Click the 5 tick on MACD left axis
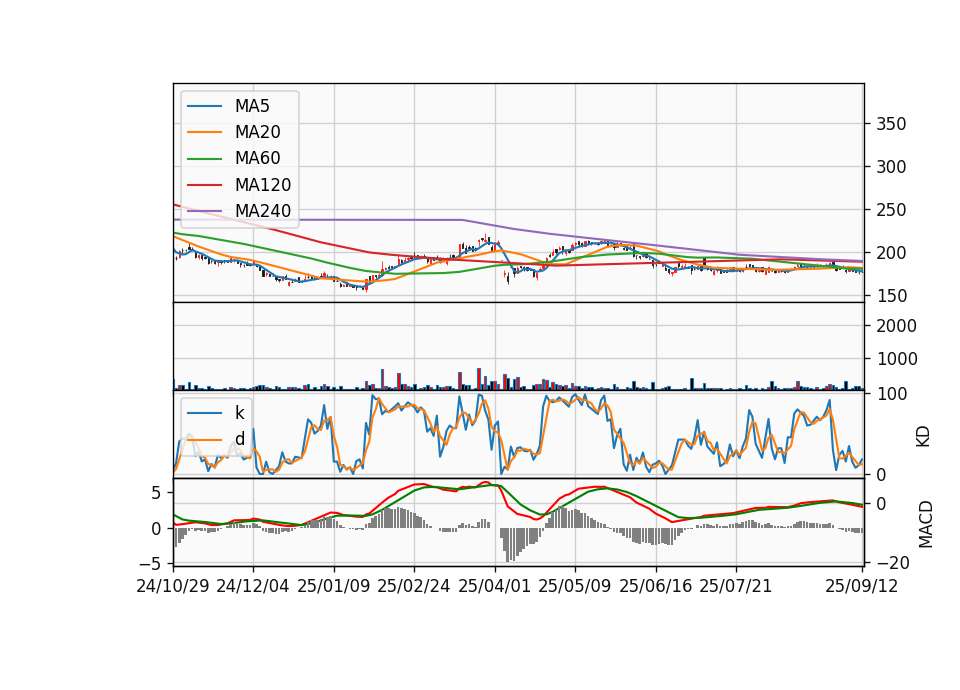The width and height of the screenshot is (960, 690). point(156,493)
